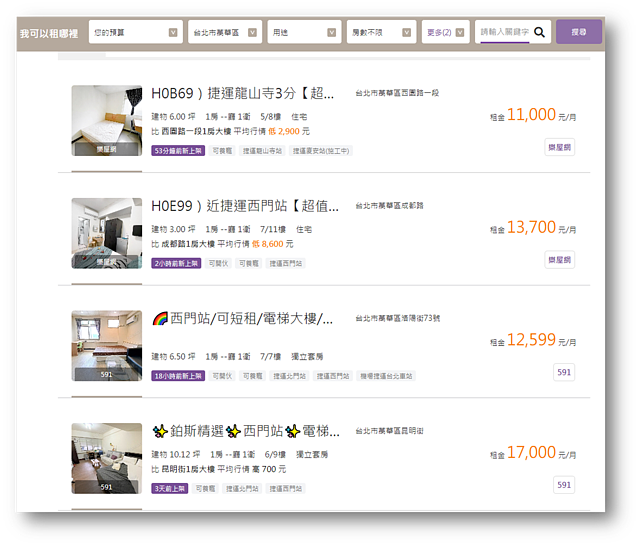Click the 2小時前新上架 tag

(x=176, y=263)
